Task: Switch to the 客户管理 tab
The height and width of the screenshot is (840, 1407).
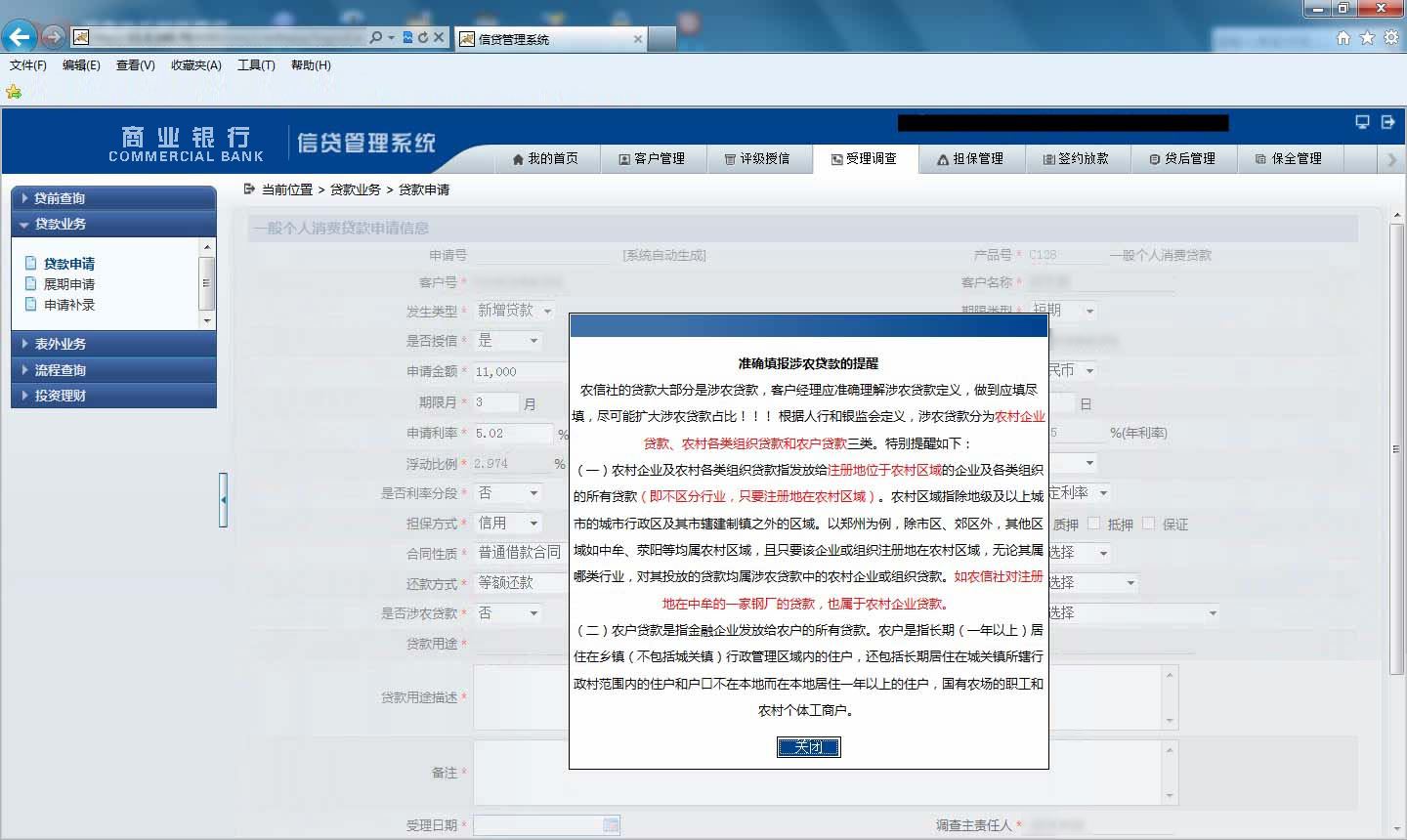Action: tap(652, 158)
